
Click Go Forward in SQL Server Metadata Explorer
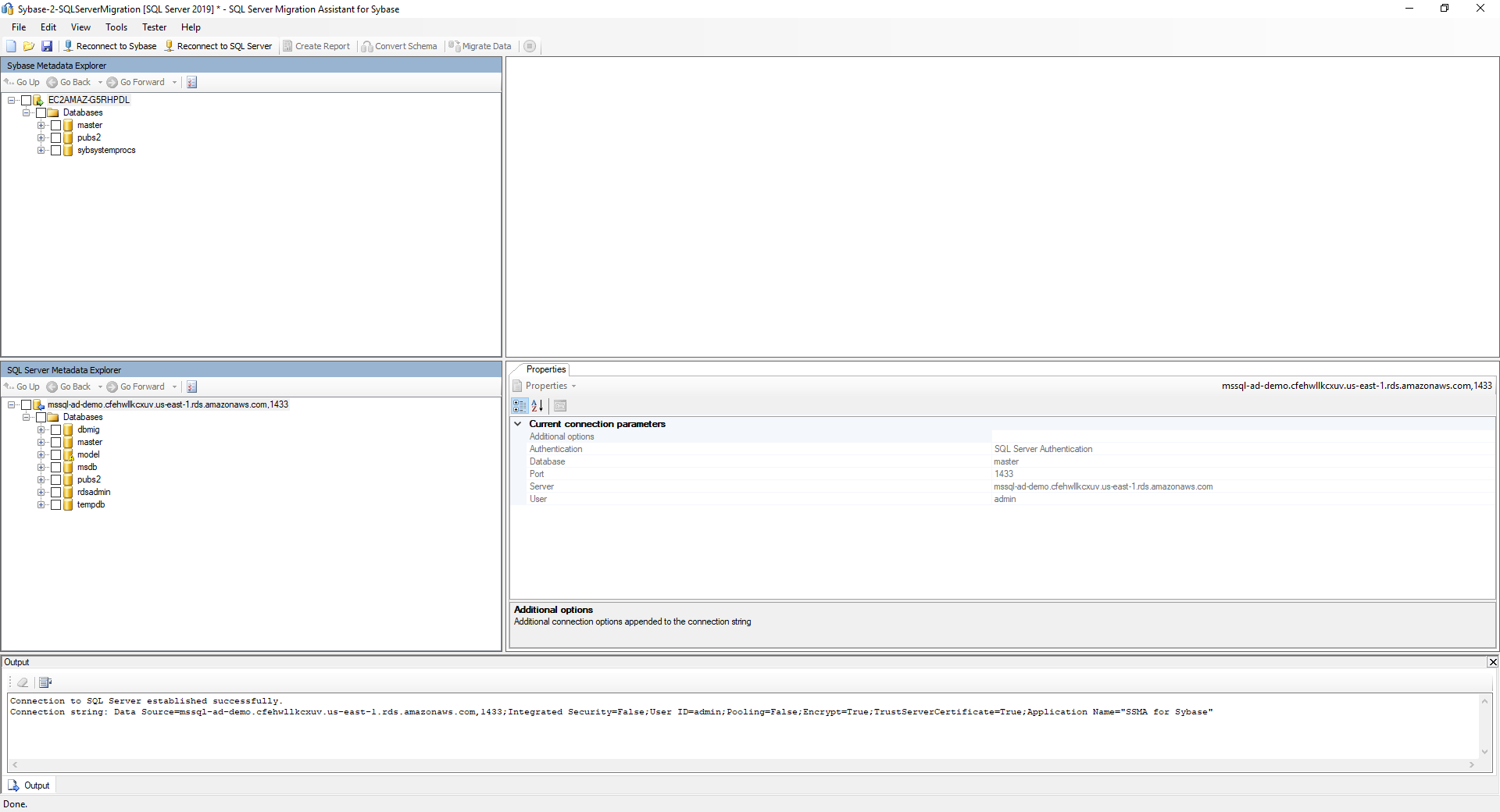pyautogui.click(x=136, y=386)
